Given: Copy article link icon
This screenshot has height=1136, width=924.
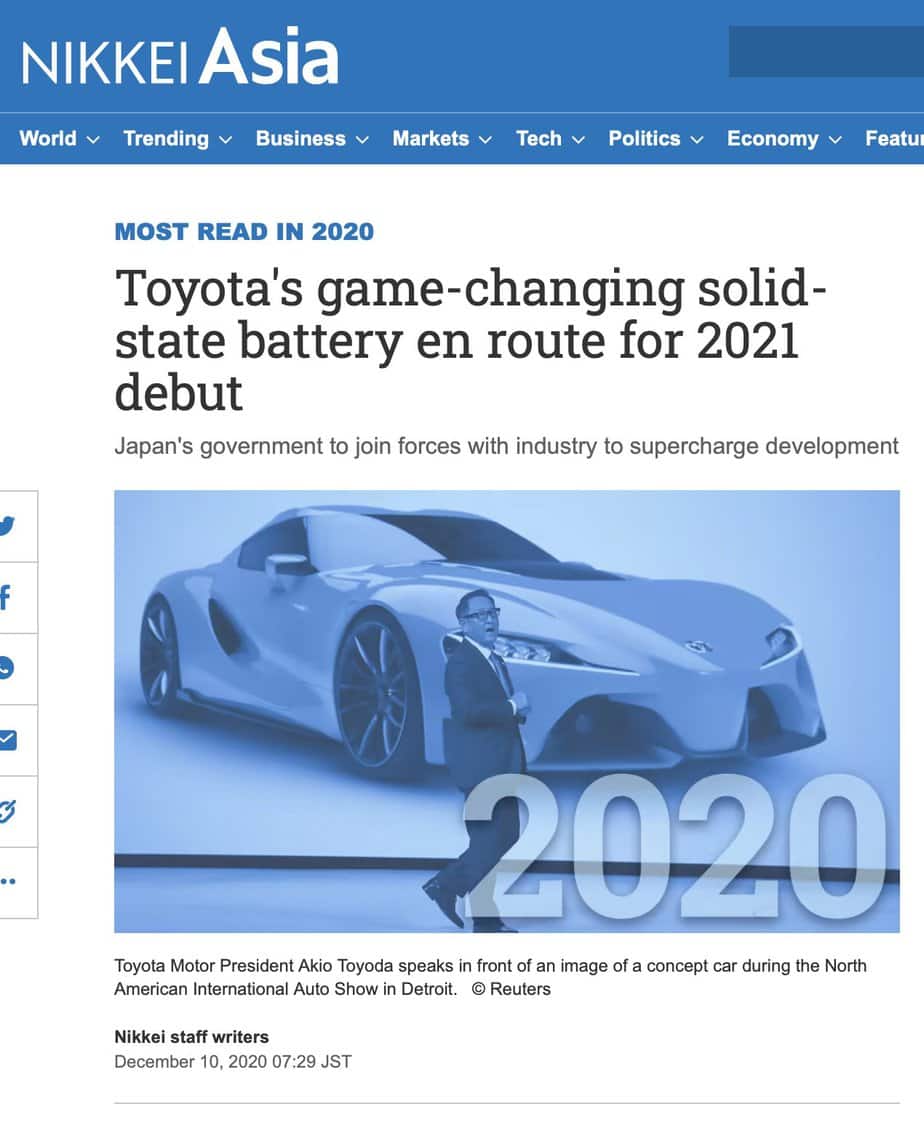Looking at the screenshot, I should (8, 811).
